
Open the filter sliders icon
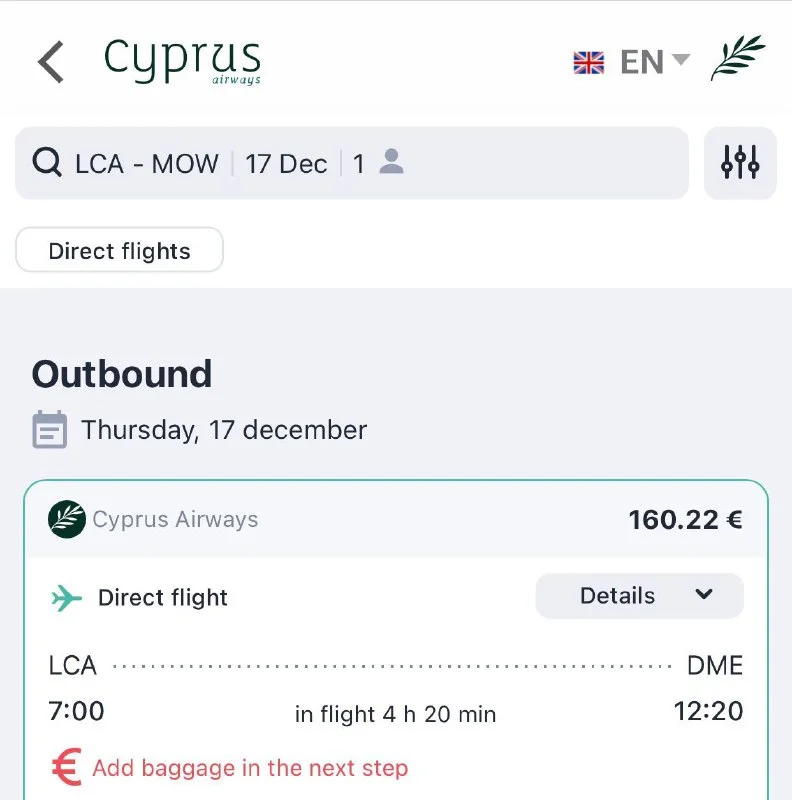(740, 162)
